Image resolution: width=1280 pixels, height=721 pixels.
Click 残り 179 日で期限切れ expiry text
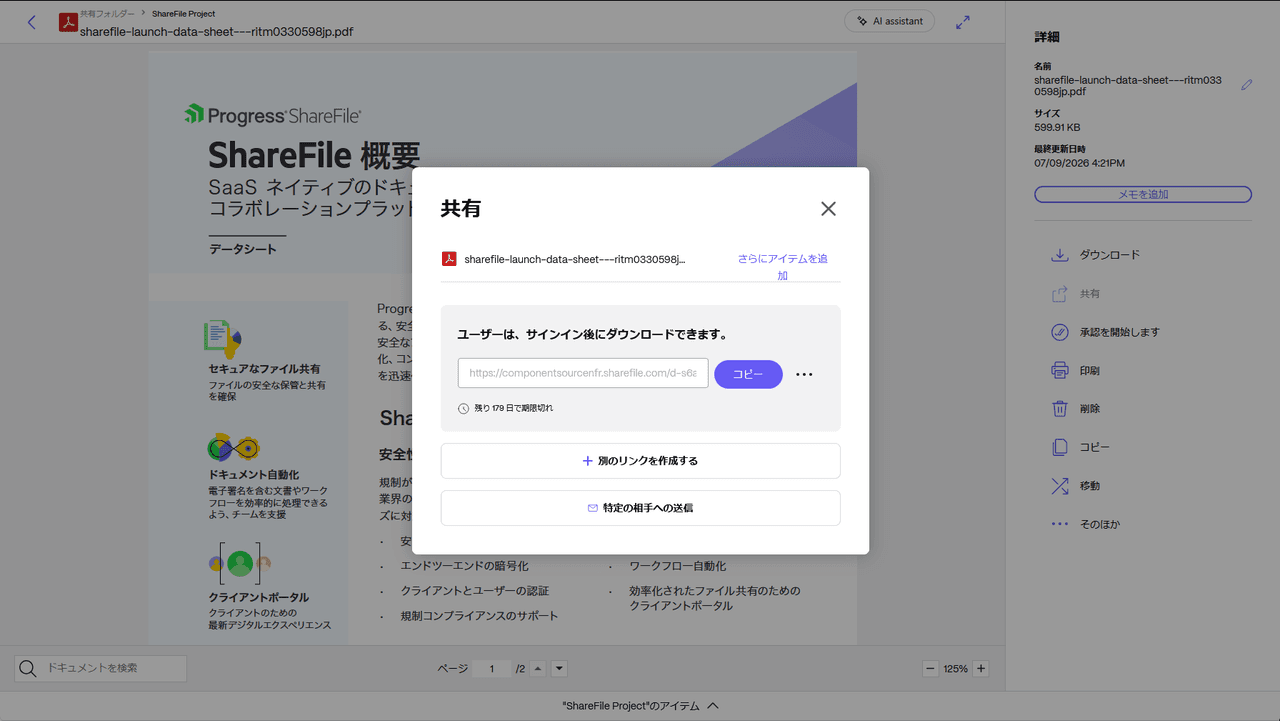[513, 408]
